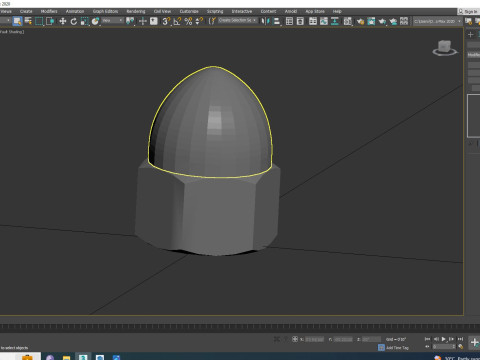Open Select by Name dialog

click(x=28, y=21)
